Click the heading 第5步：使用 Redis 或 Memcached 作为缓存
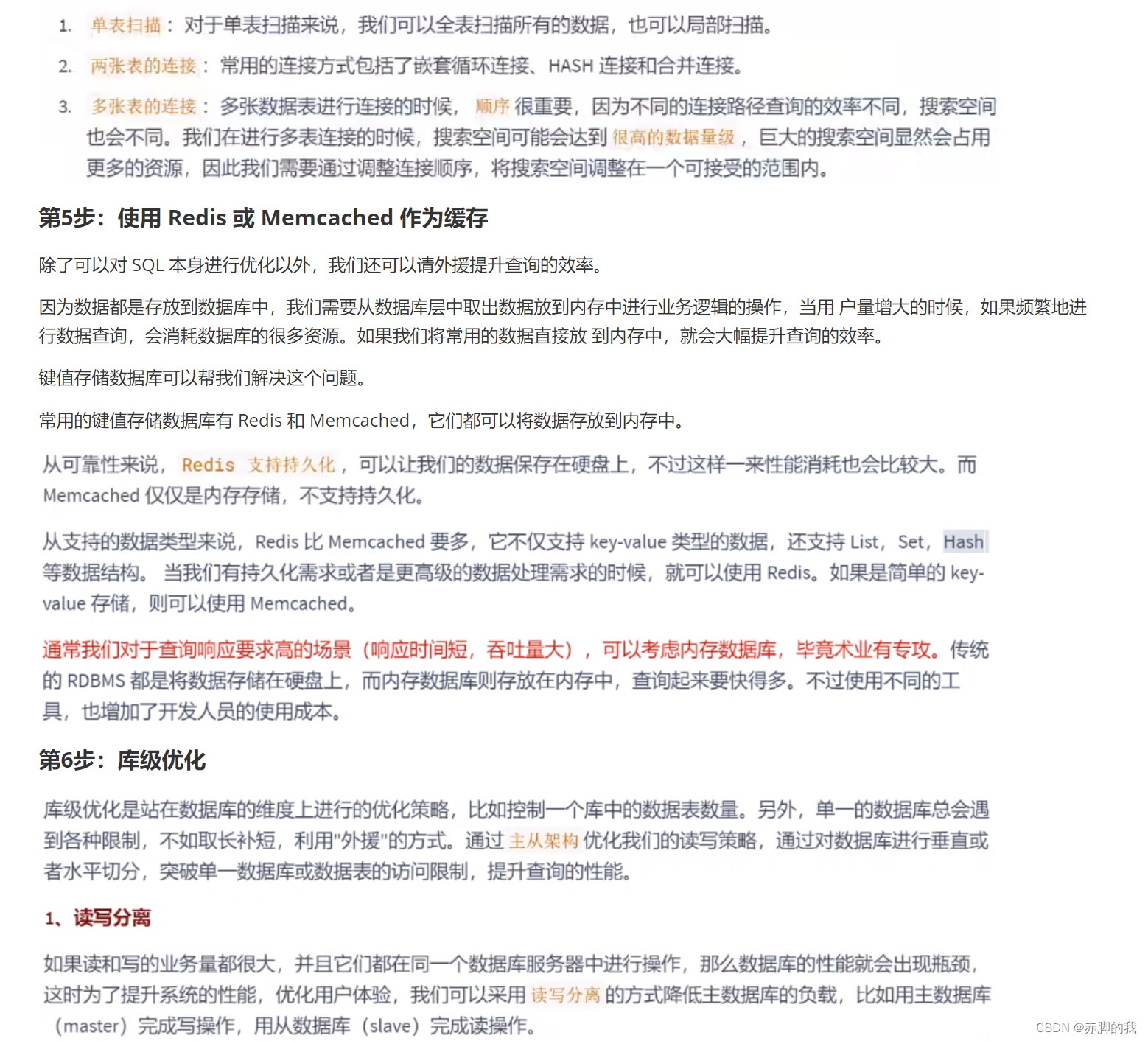 point(263,218)
